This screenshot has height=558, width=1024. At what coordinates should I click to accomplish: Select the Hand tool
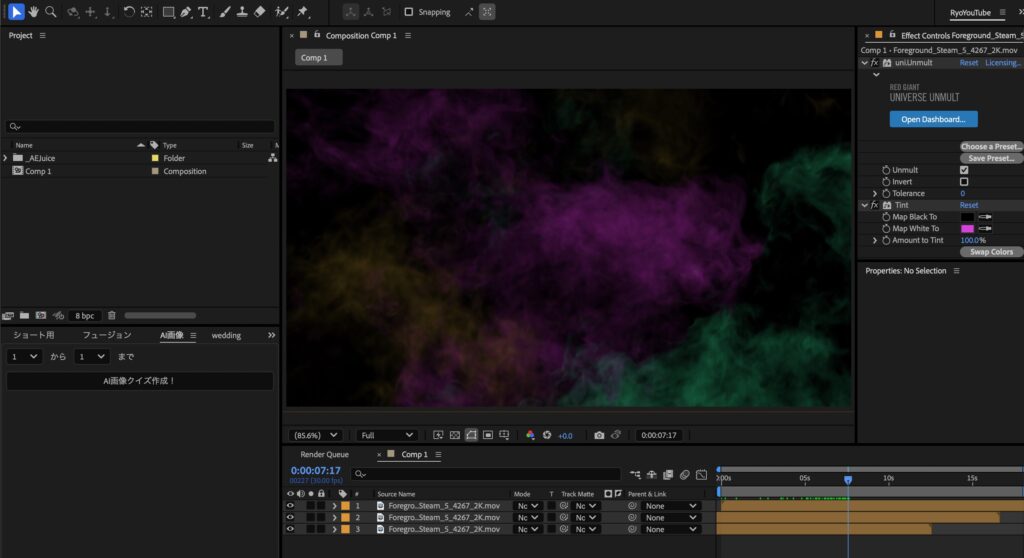(33, 12)
